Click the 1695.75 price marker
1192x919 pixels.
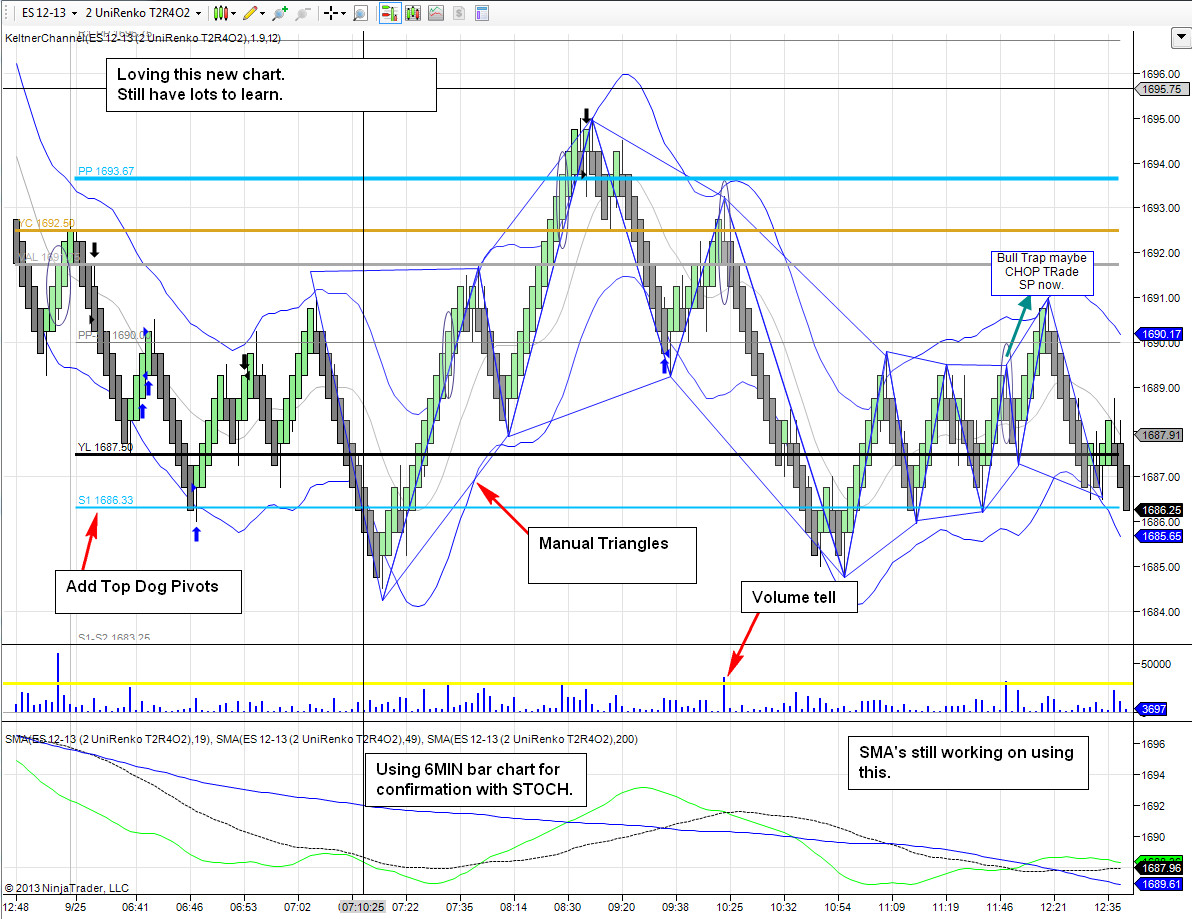click(1162, 89)
